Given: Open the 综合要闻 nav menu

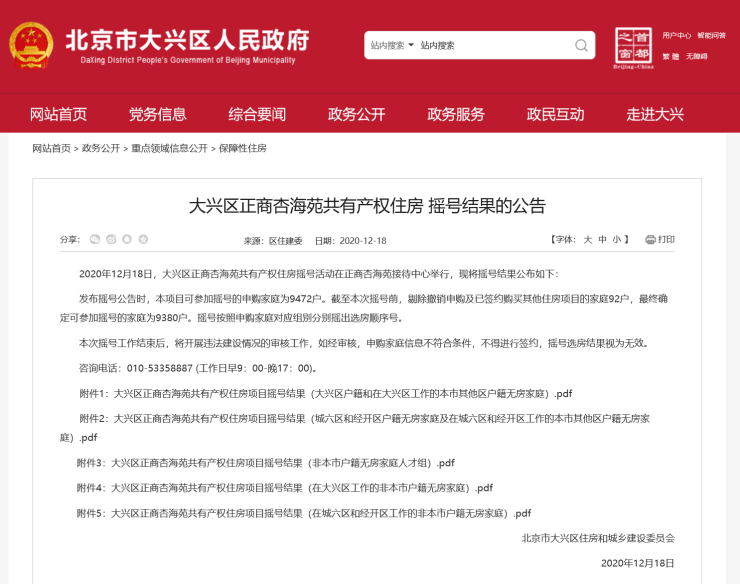Looking at the screenshot, I should pos(257,114).
